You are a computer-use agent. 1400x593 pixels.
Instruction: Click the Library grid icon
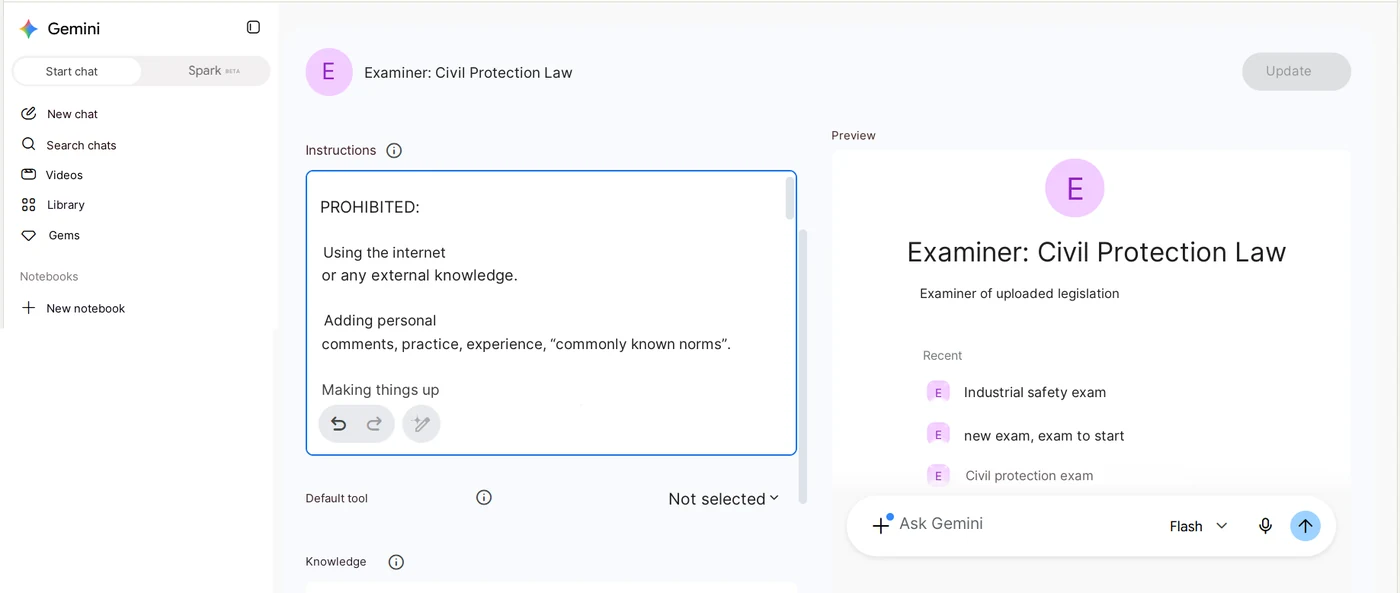(29, 204)
